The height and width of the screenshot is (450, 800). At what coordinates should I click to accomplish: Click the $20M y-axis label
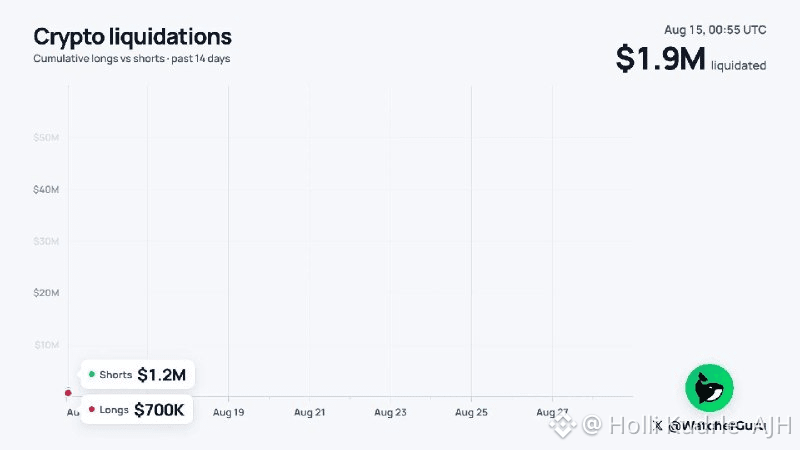46,293
